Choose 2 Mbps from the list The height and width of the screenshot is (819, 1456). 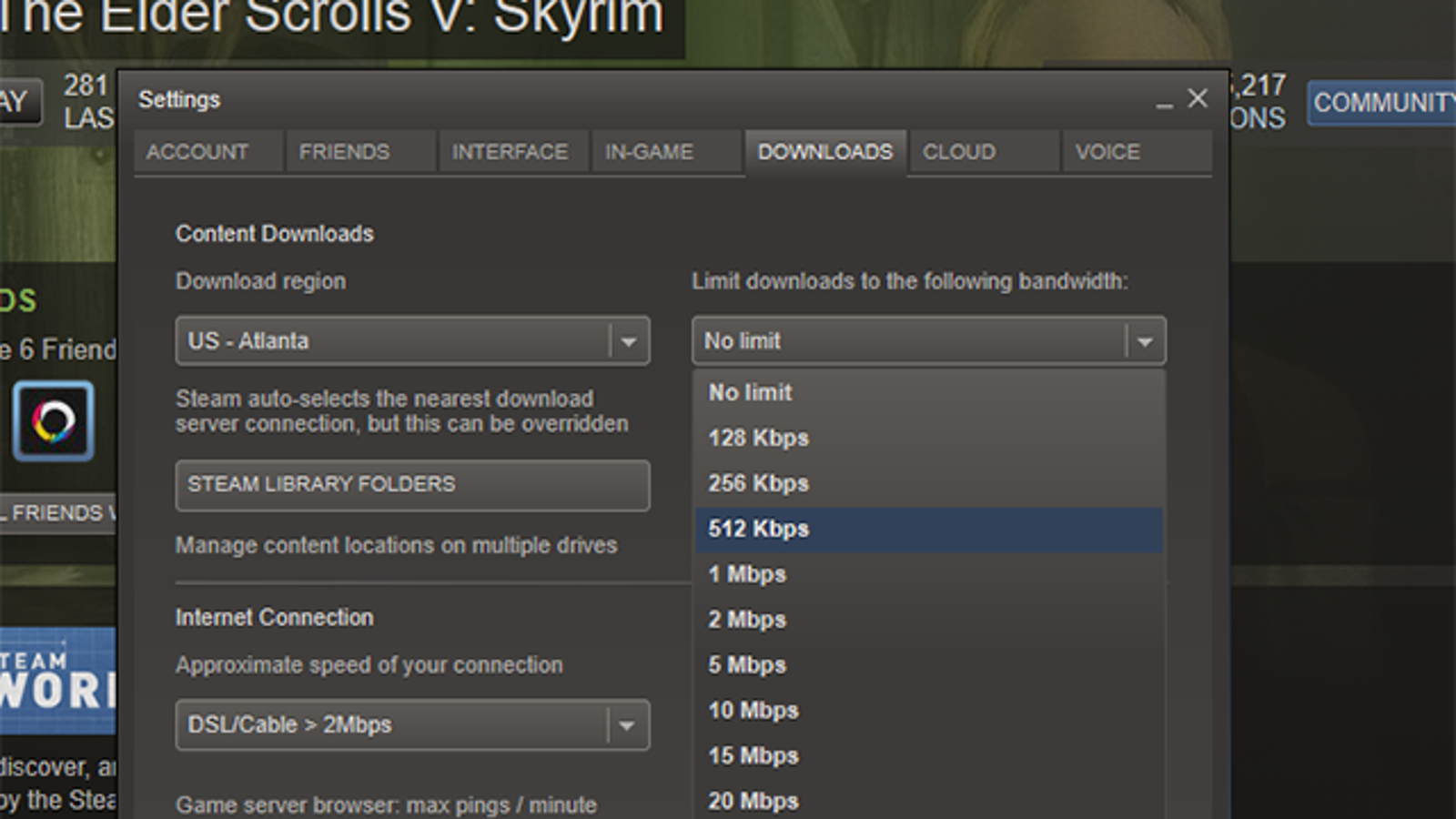(929, 621)
